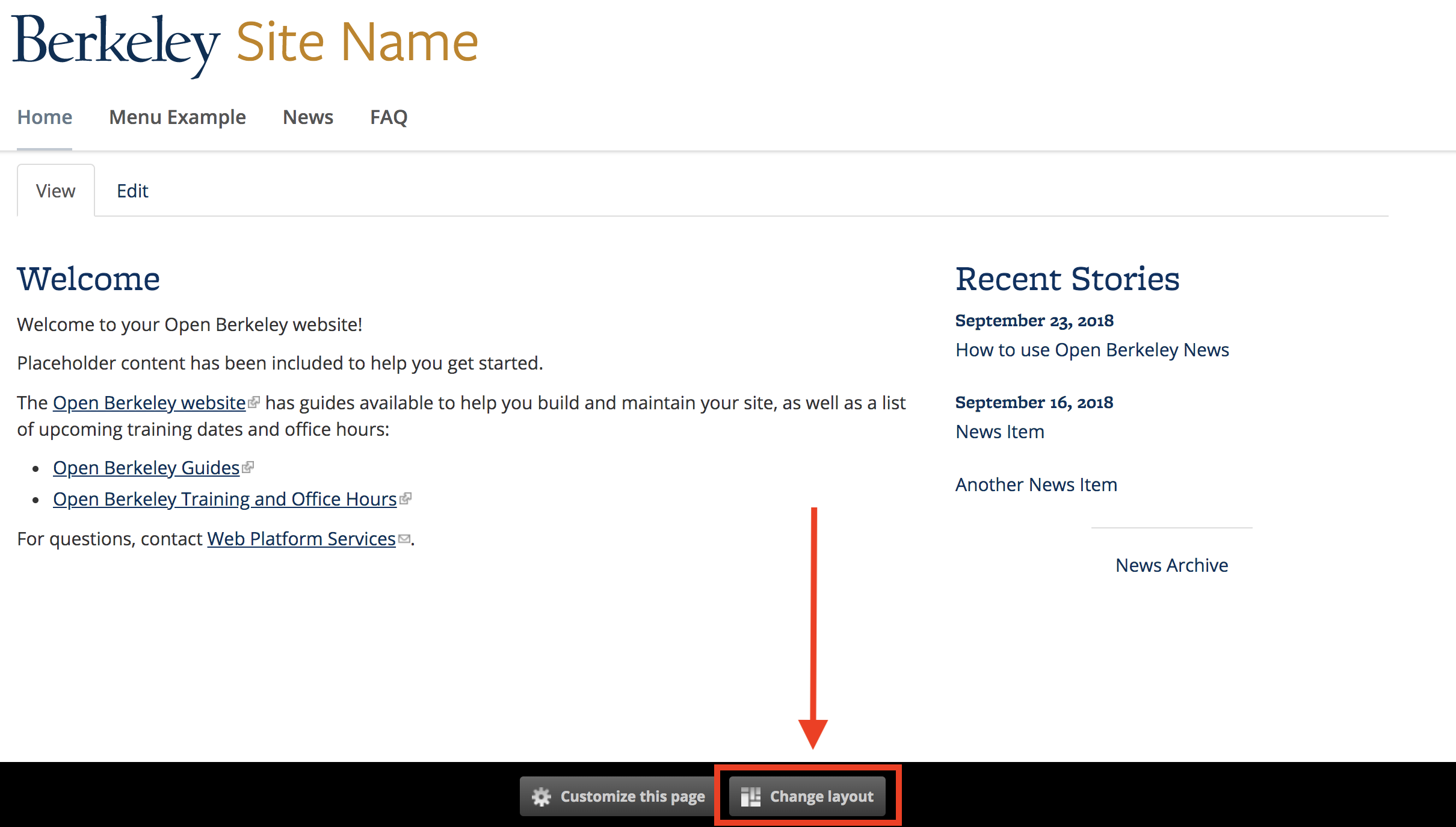Click external link icon after Open Berkeley Guides
This screenshot has width=1456, height=827.
[x=248, y=467]
